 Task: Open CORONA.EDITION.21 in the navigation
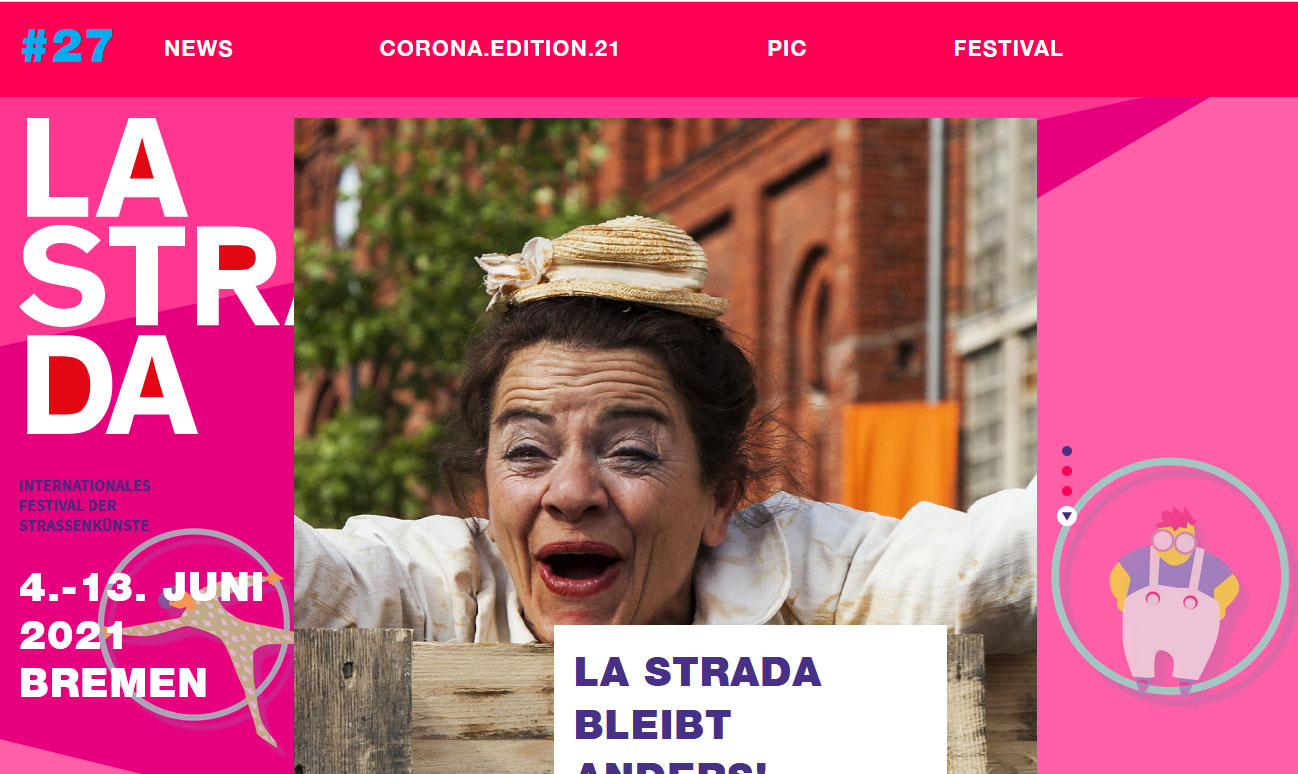(x=500, y=48)
